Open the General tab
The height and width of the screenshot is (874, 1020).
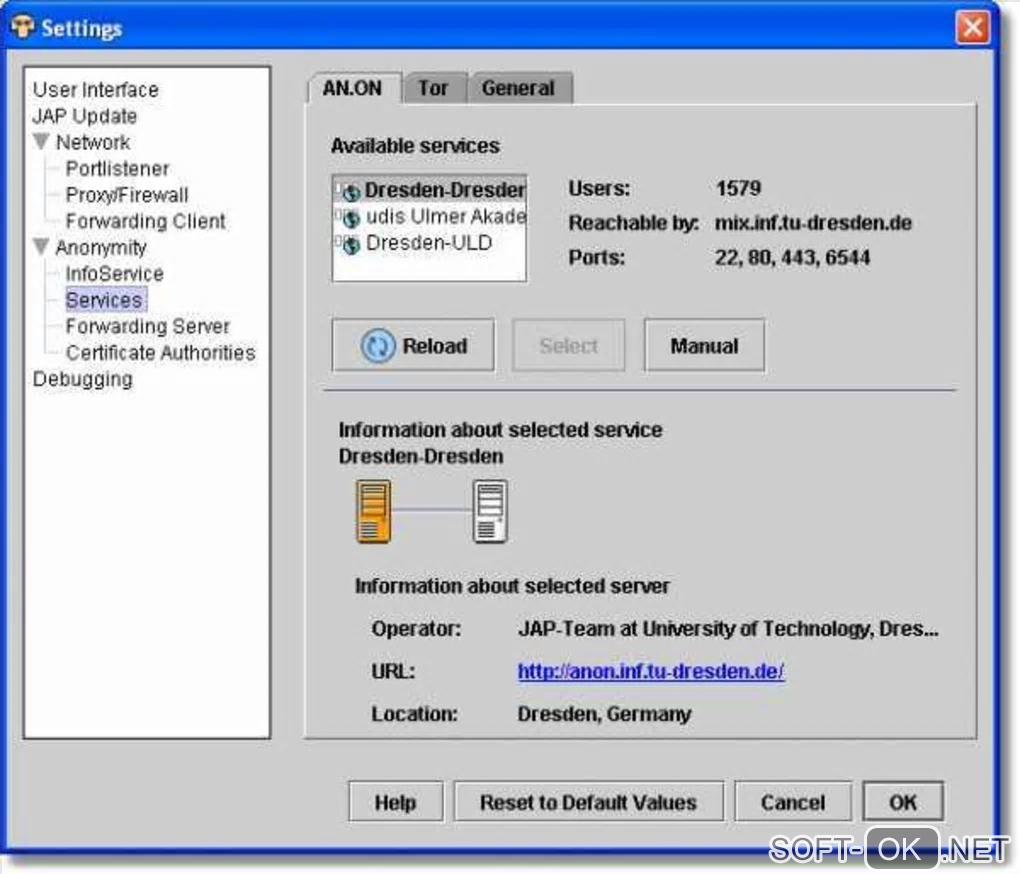pyautogui.click(x=518, y=88)
